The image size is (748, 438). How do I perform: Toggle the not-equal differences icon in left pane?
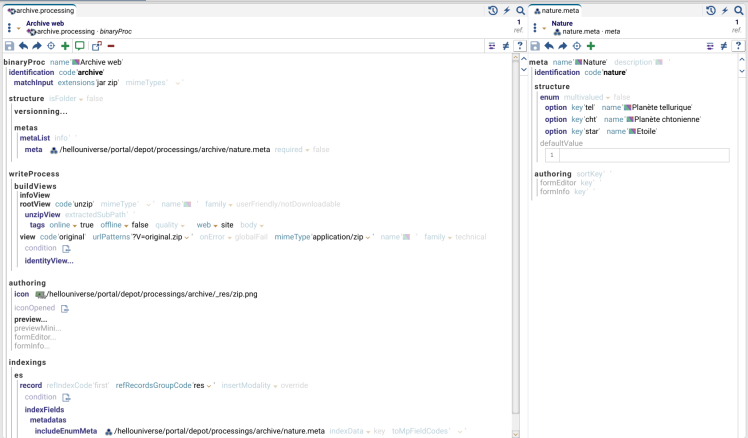(505, 46)
